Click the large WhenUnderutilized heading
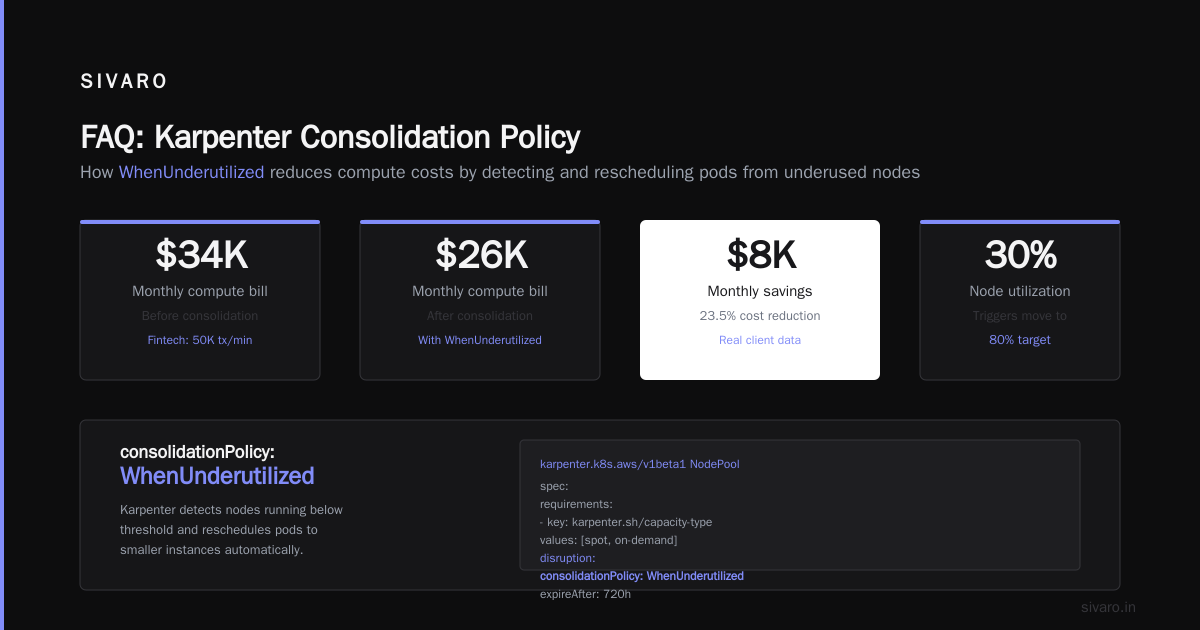This screenshot has height=630, width=1200. click(x=217, y=476)
